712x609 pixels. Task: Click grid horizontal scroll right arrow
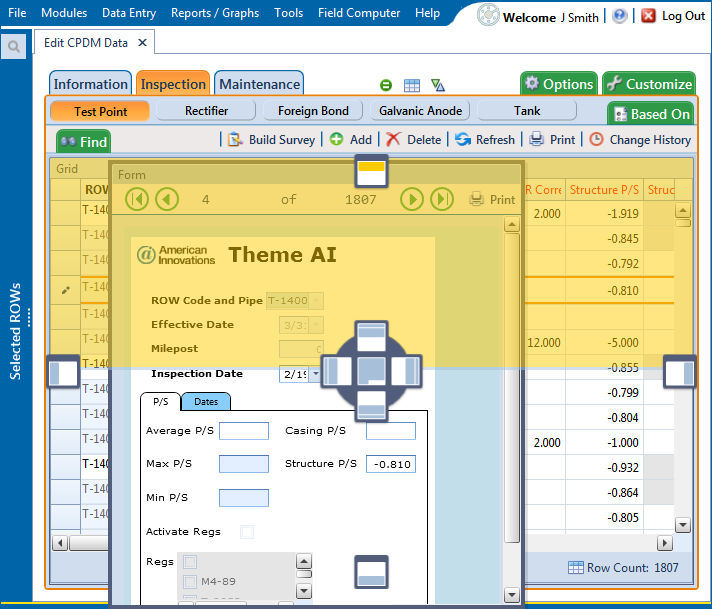(665, 543)
